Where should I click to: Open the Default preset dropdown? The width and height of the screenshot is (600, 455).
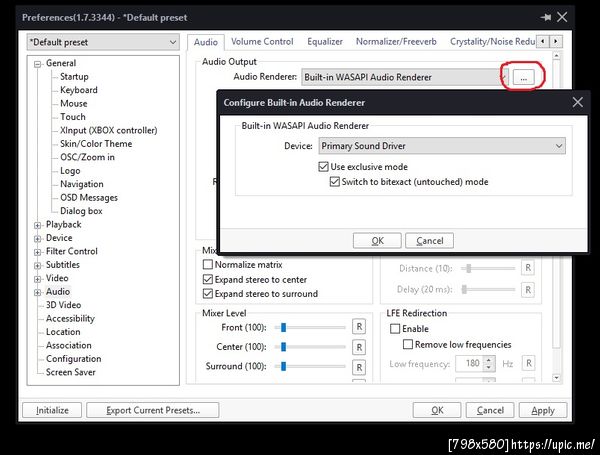click(103, 42)
